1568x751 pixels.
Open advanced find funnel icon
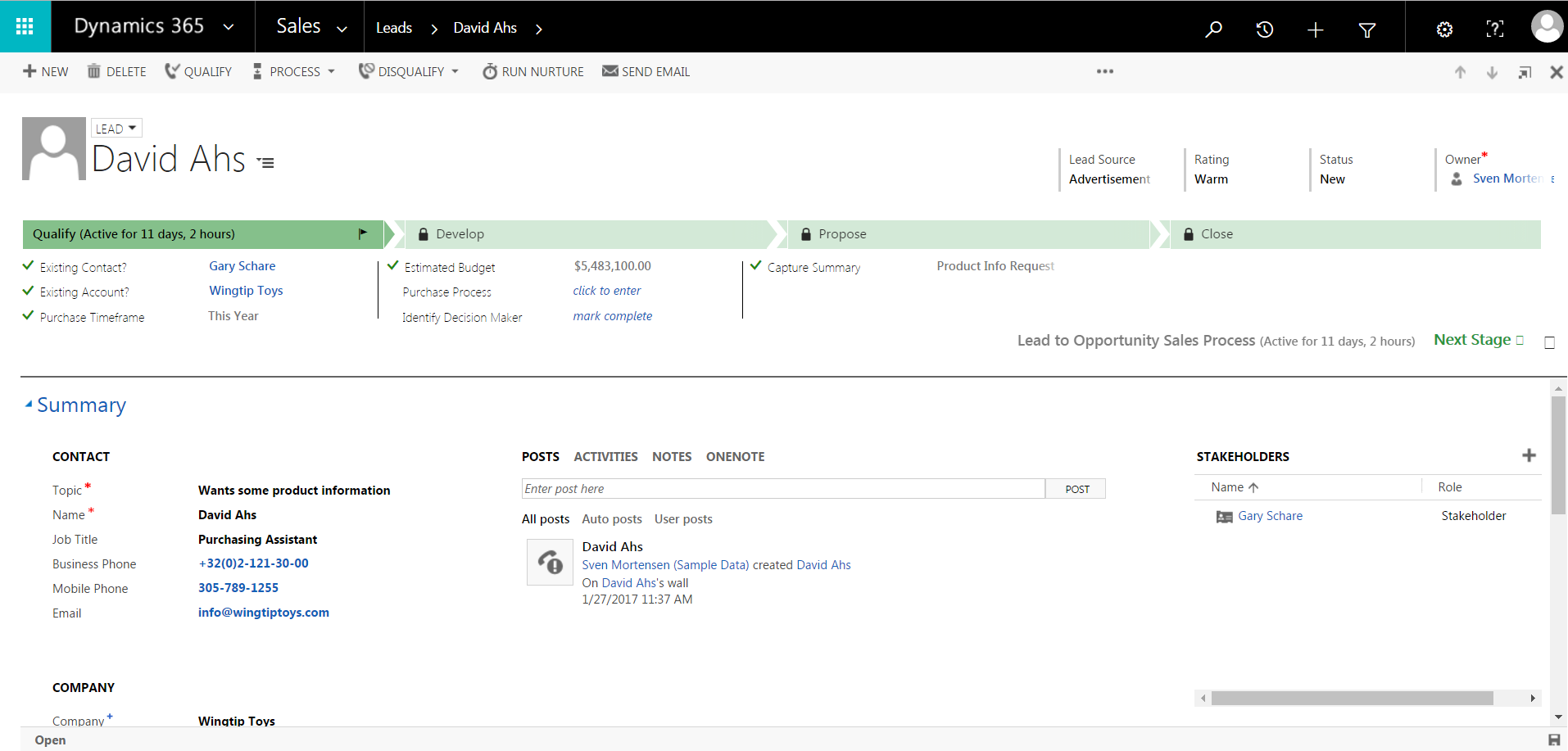tap(1366, 29)
